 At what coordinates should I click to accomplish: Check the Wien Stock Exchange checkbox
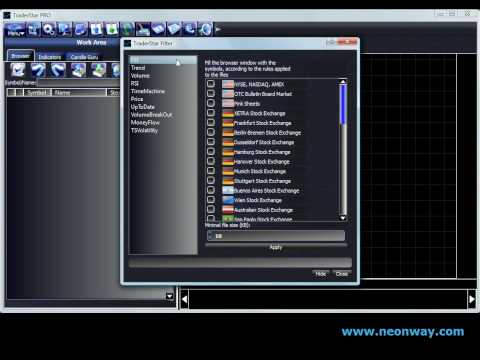click(211, 200)
